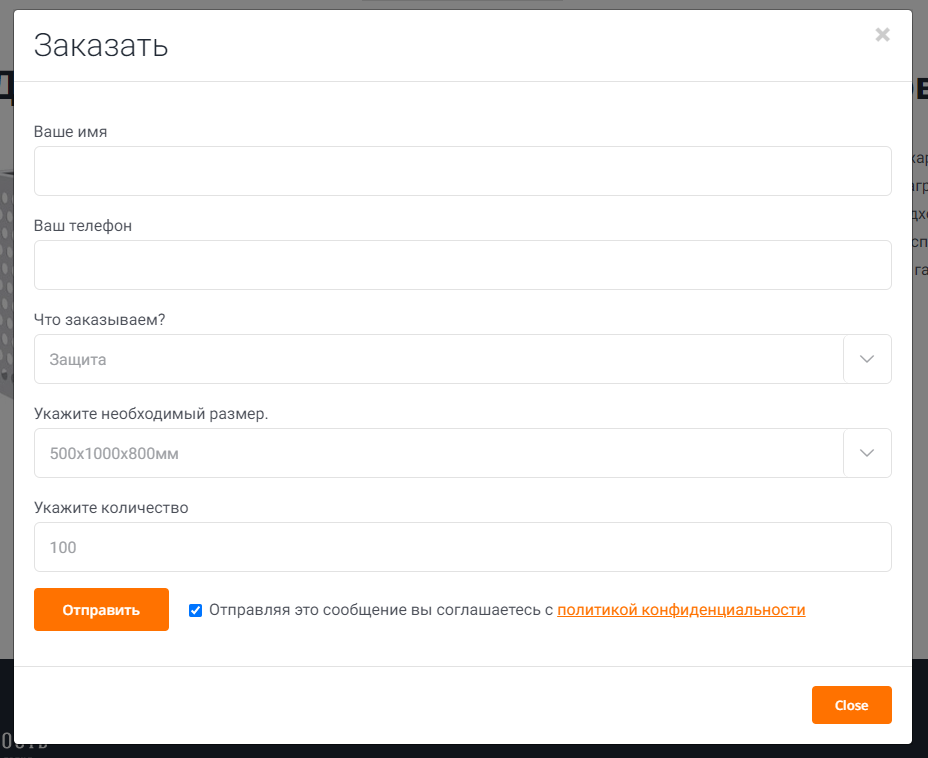
Task: Click the "Что заказываем?" label
Action: coord(99,320)
